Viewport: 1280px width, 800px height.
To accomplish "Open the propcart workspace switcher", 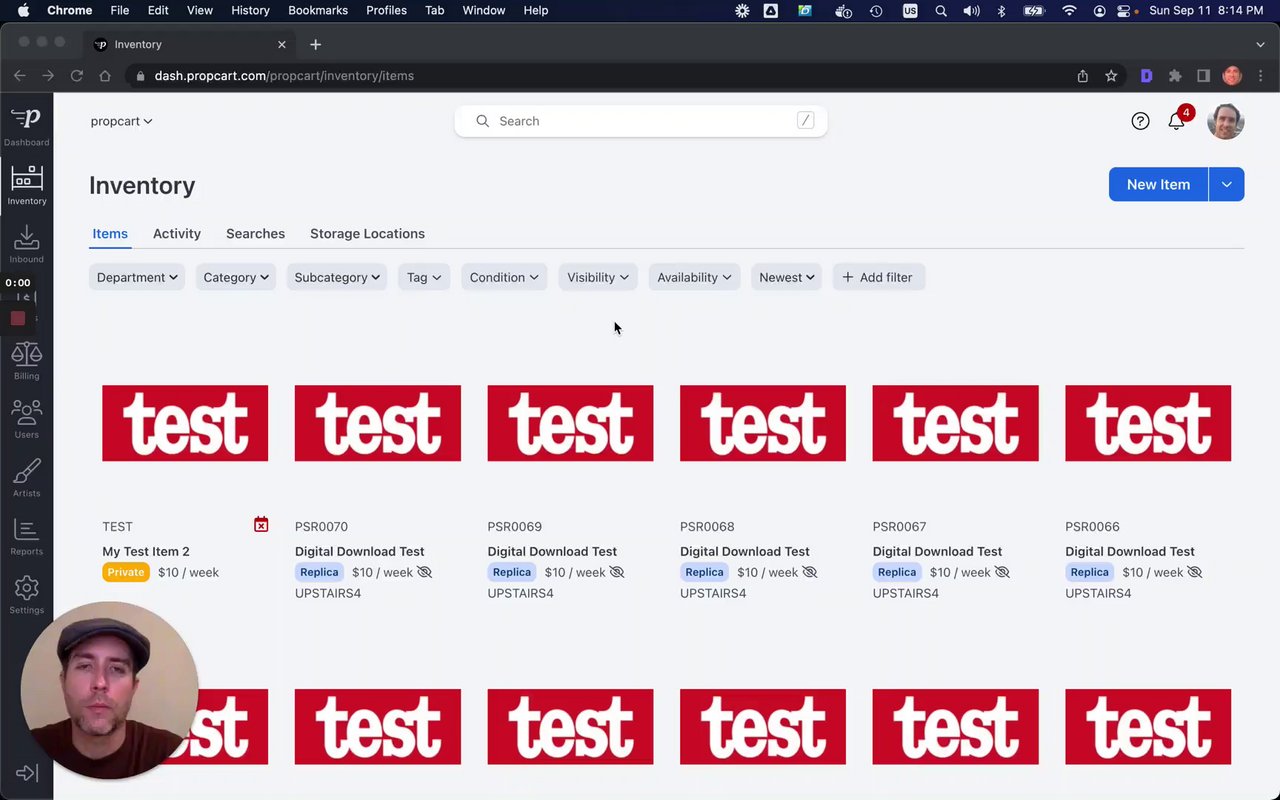I will pos(121,121).
